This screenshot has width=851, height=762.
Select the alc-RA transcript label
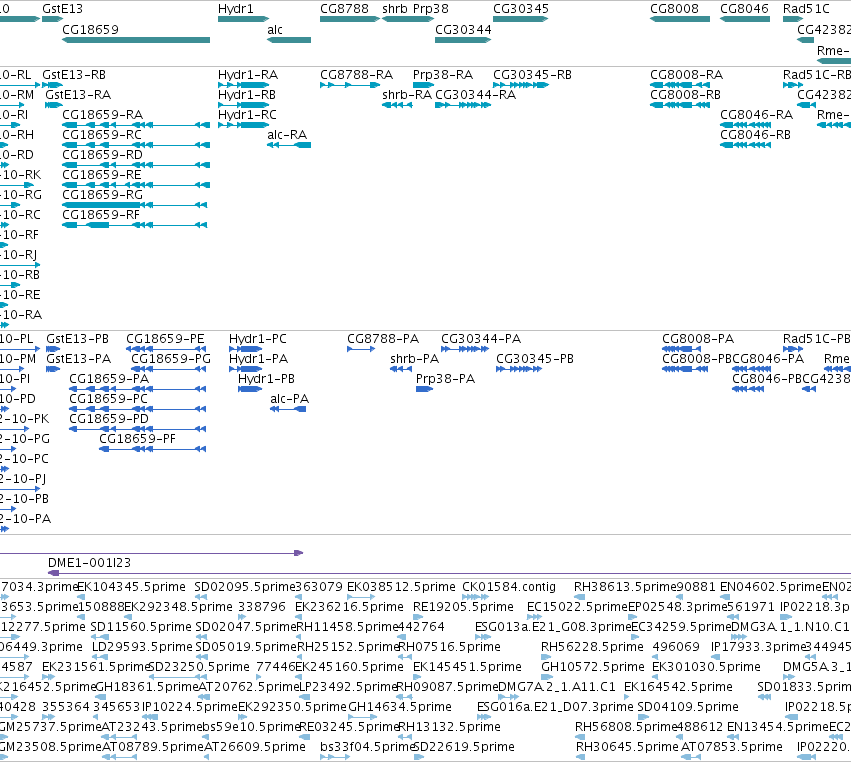[x=287, y=135]
